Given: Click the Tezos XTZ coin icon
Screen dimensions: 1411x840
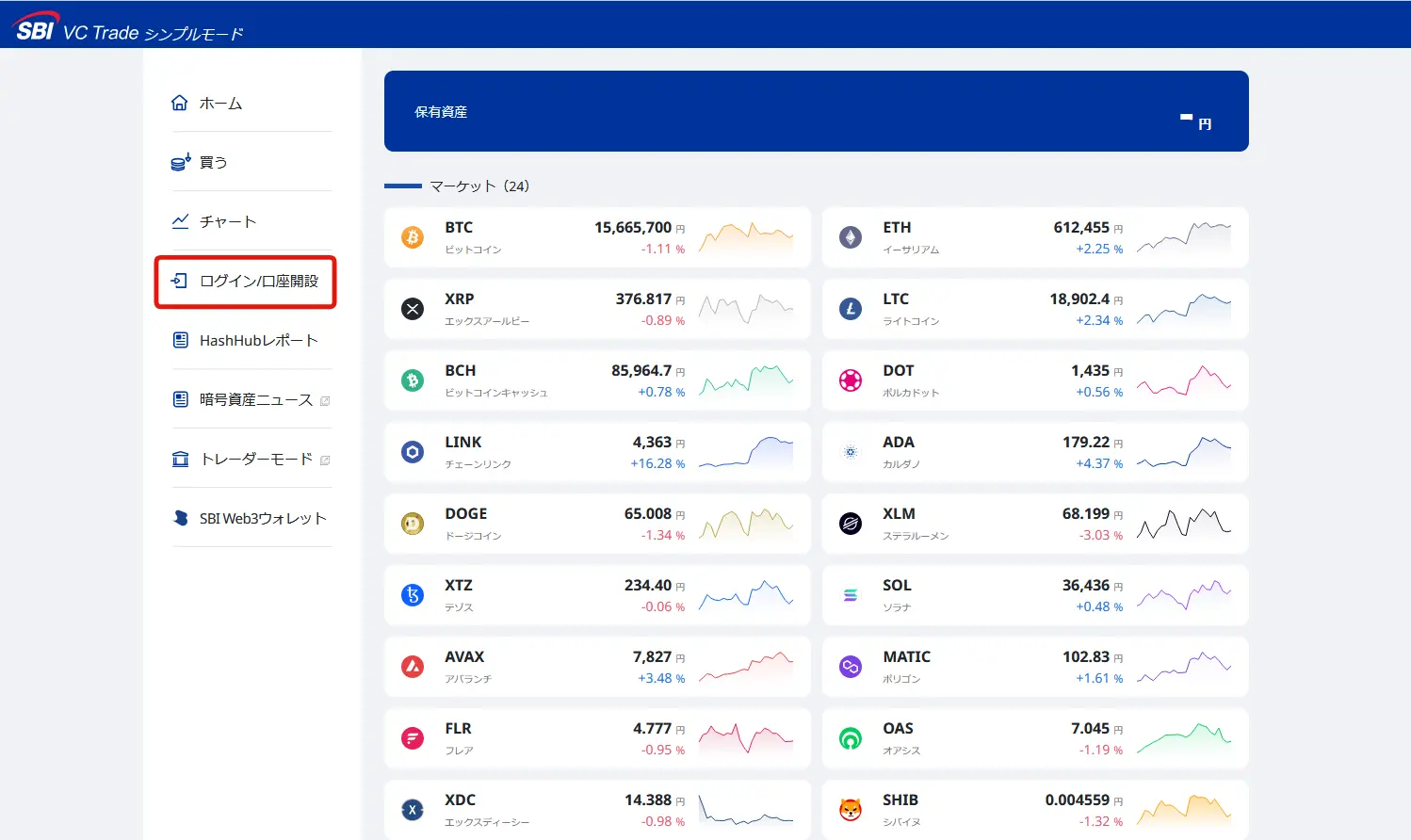Looking at the screenshot, I should pos(413,595).
